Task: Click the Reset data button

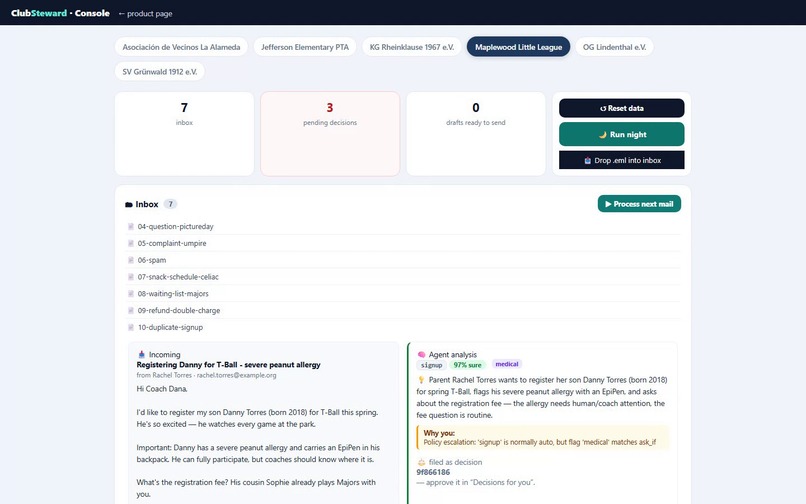Action: click(x=621, y=108)
